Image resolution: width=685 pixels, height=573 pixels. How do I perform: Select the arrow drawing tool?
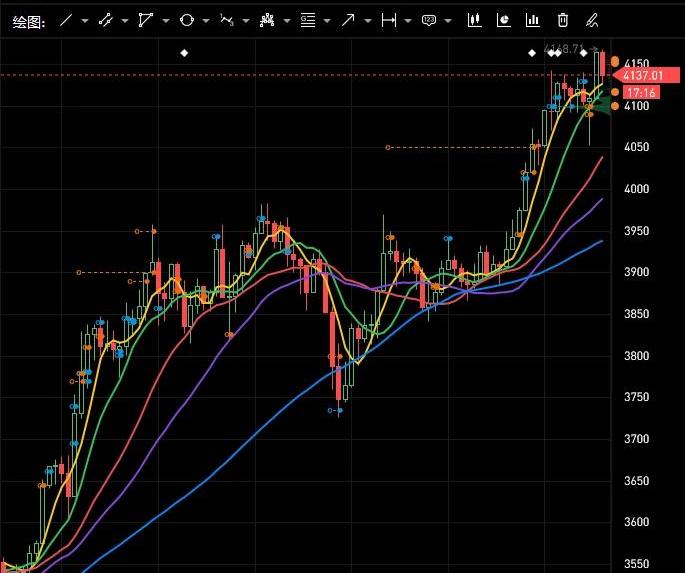[x=348, y=20]
